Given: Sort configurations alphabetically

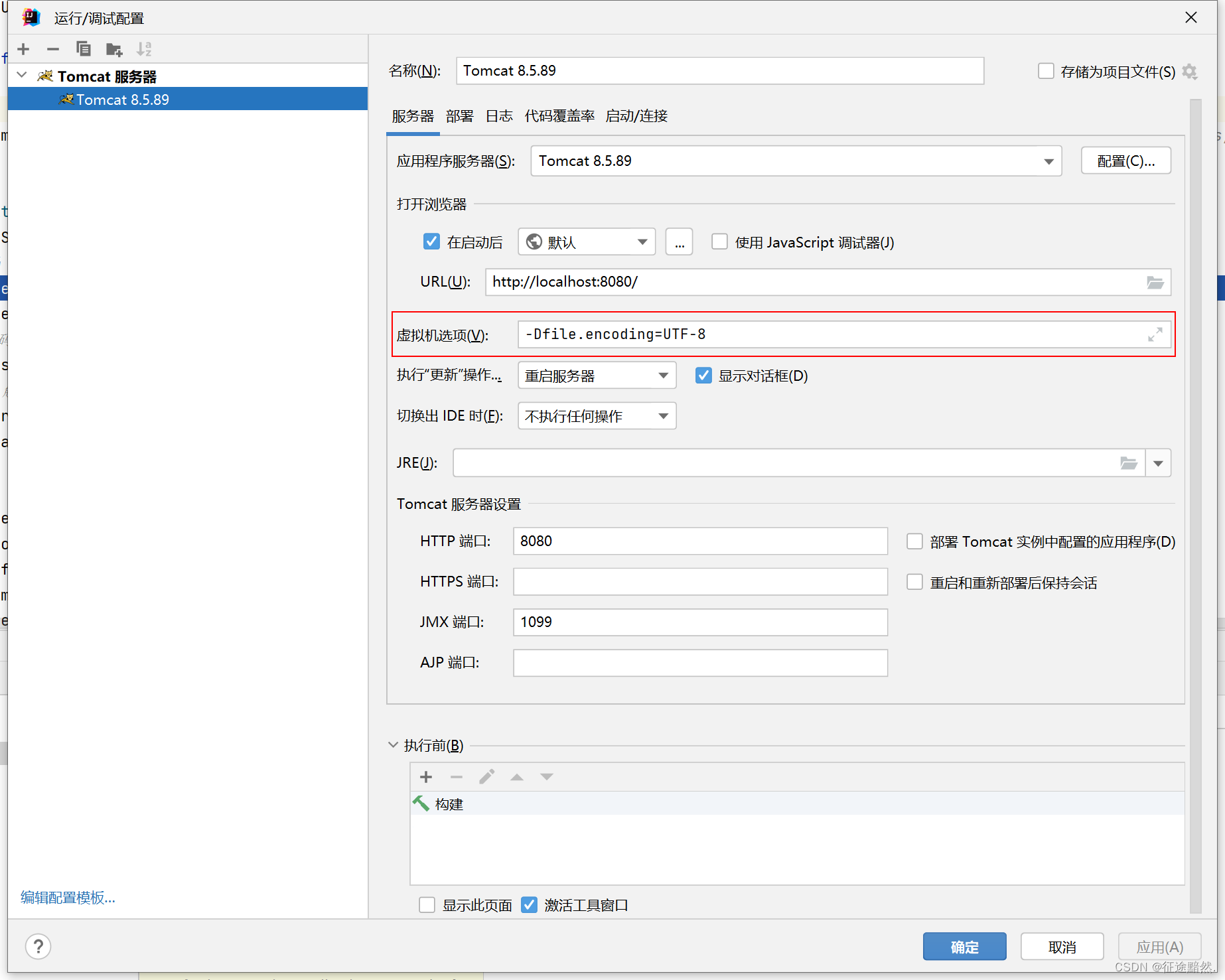Looking at the screenshot, I should (144, 49).
